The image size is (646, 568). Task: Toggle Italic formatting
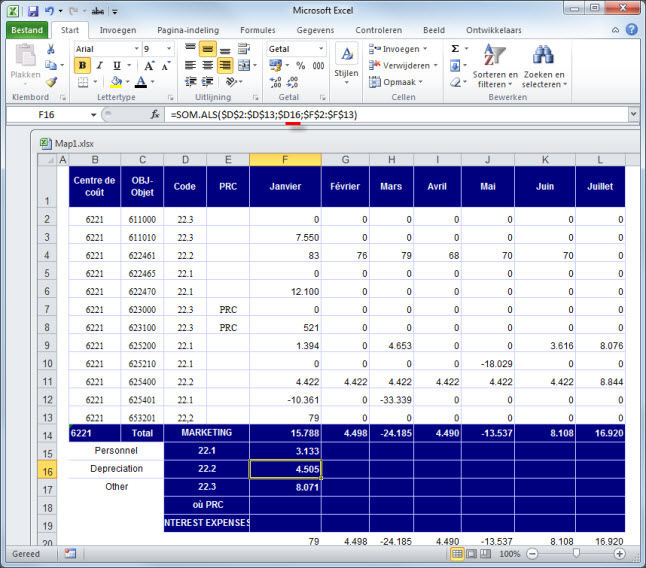click(x=99, y=65)
